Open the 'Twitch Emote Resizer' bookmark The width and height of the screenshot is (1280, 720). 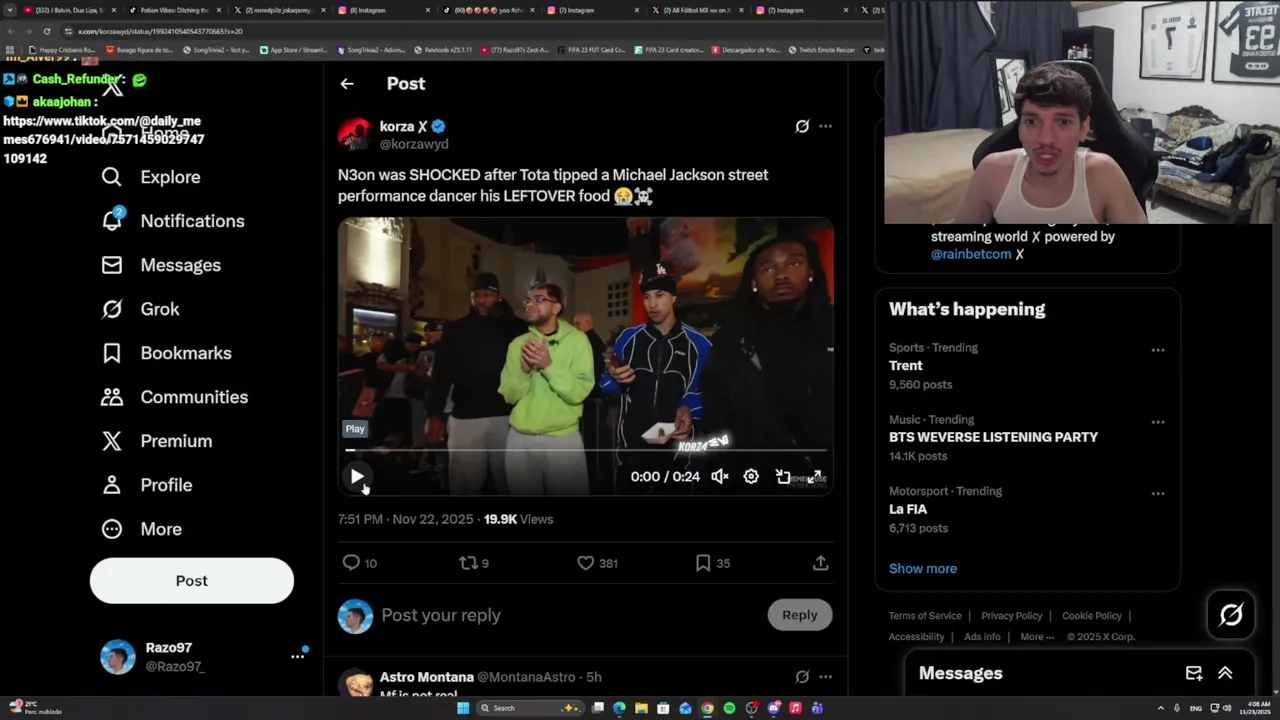click(x=822, y=49)
